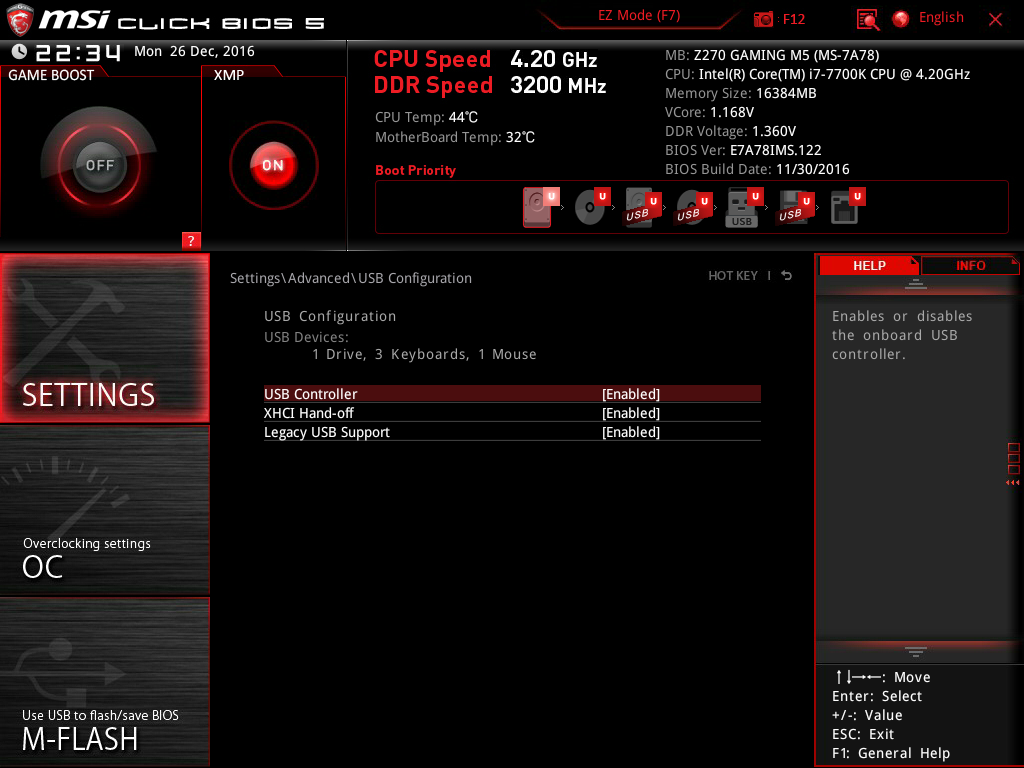Click the 'ESC: Exit' hint
This screenshot has height=768, width=1024.
click(863, 734)
